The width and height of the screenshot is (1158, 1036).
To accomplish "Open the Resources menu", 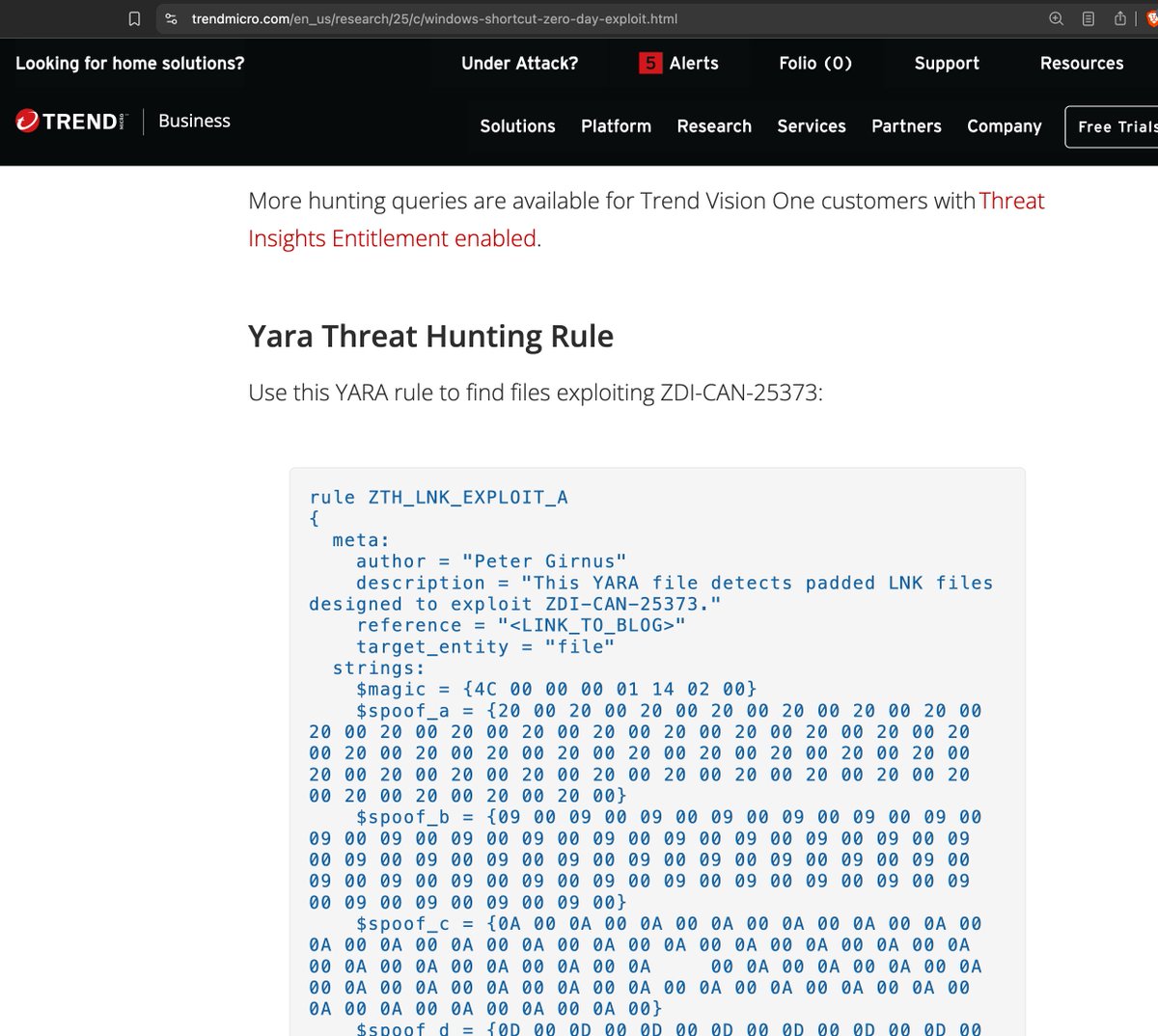I will 1082,63.
